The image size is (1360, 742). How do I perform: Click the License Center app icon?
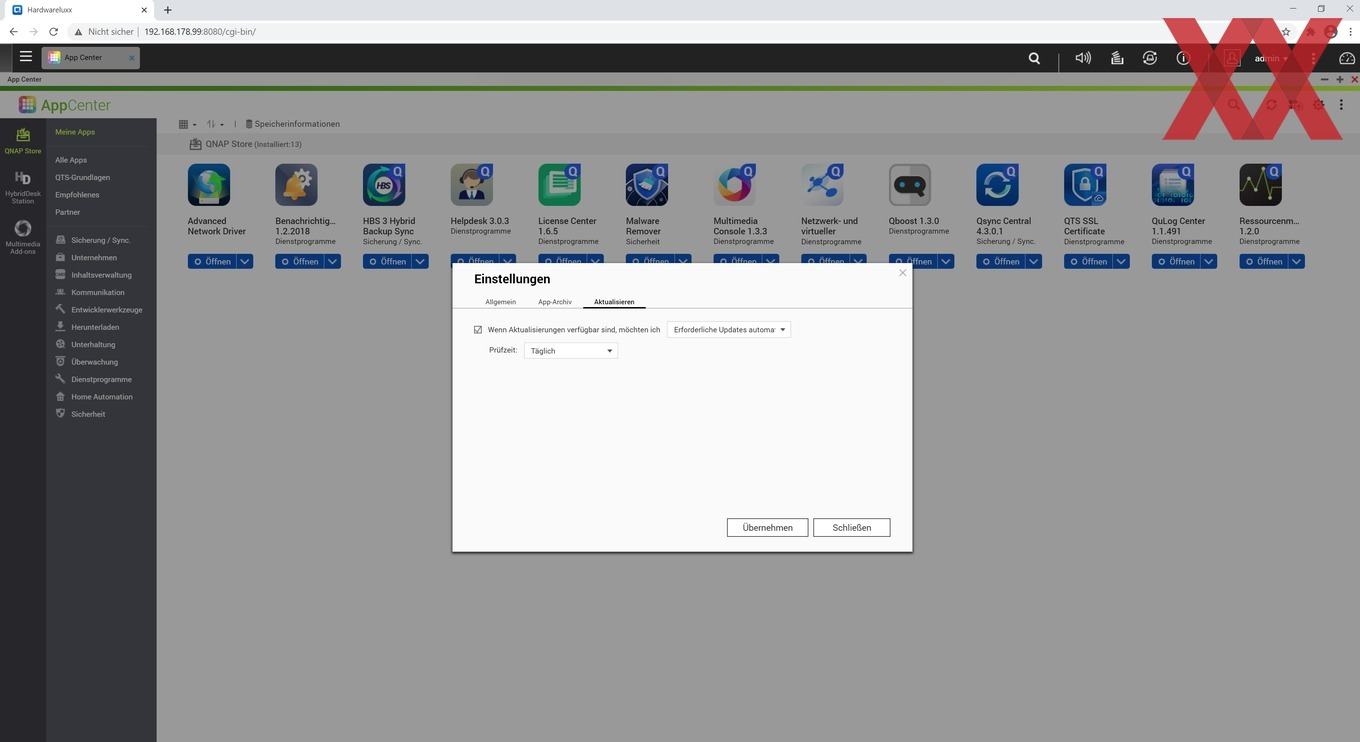tap(559, 185)
